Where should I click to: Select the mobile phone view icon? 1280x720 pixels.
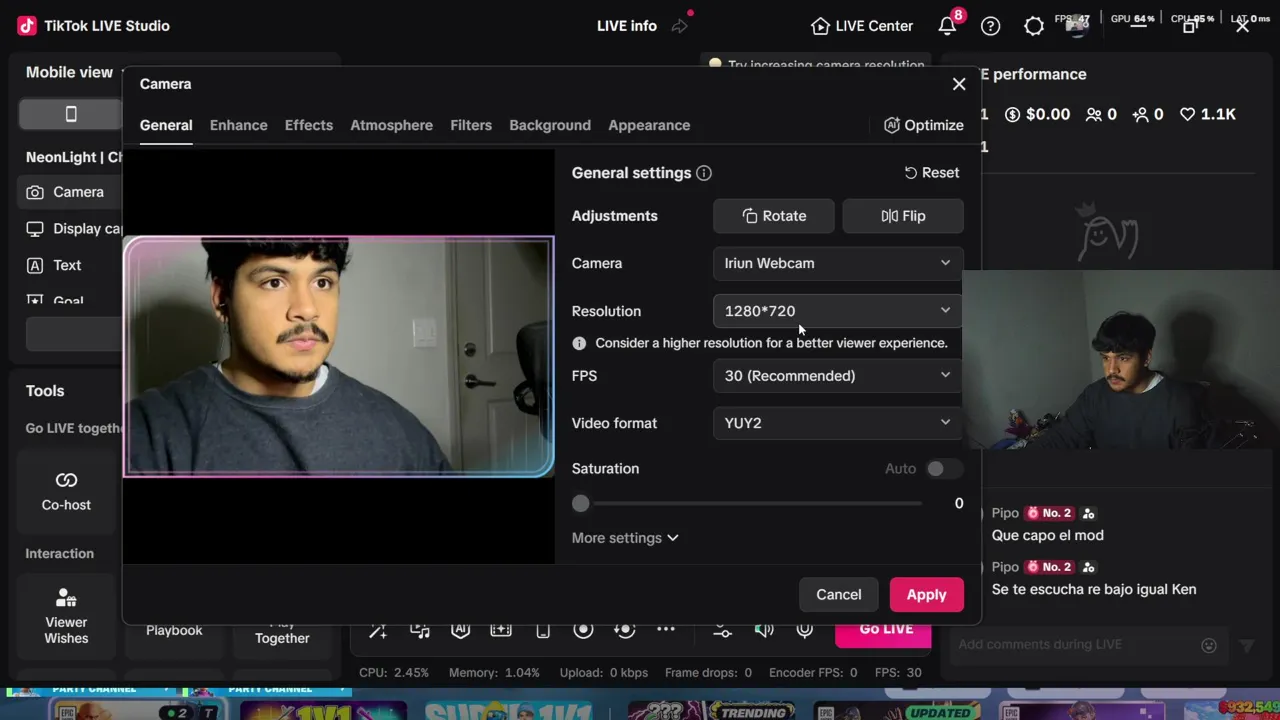coord(71,114)
